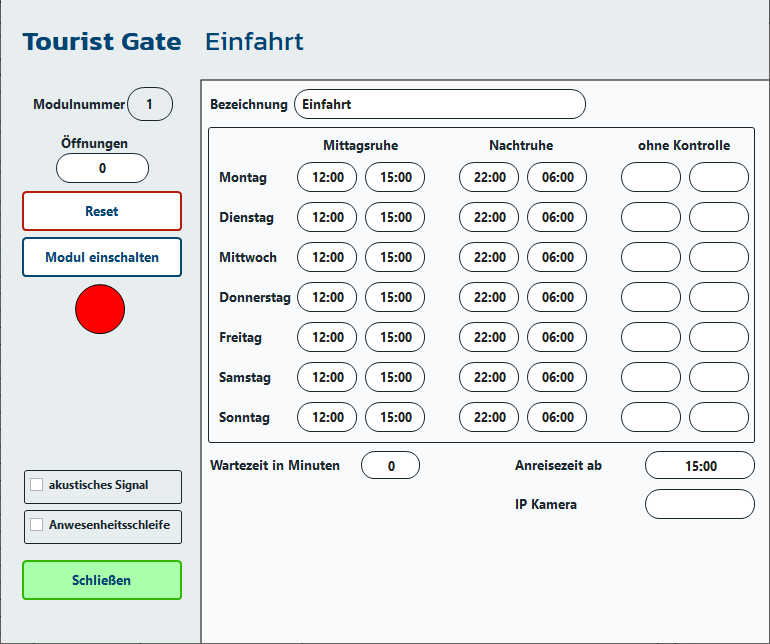Viewport: 770px width, 644px height.
Task: Click the red status indicator circle
Action: pyautogui.click(x=100, y=309)
